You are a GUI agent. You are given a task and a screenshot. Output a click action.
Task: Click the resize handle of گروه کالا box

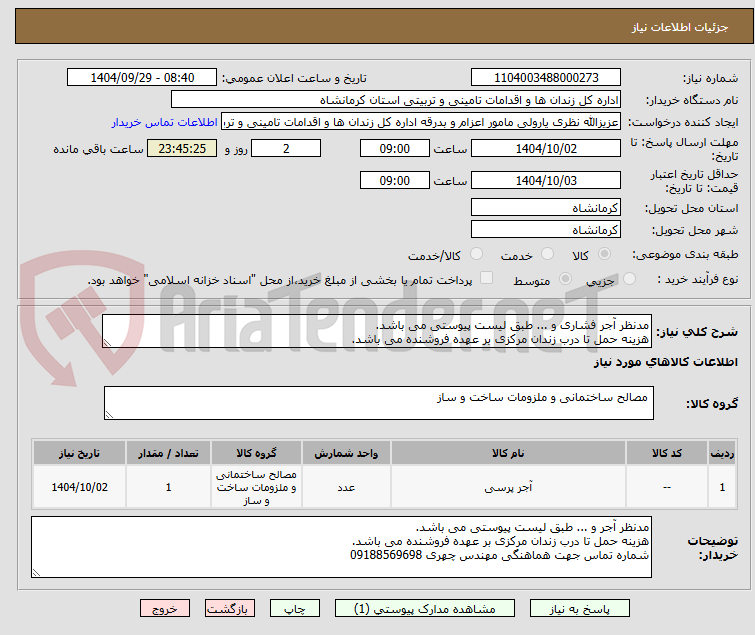pos(109,415)
